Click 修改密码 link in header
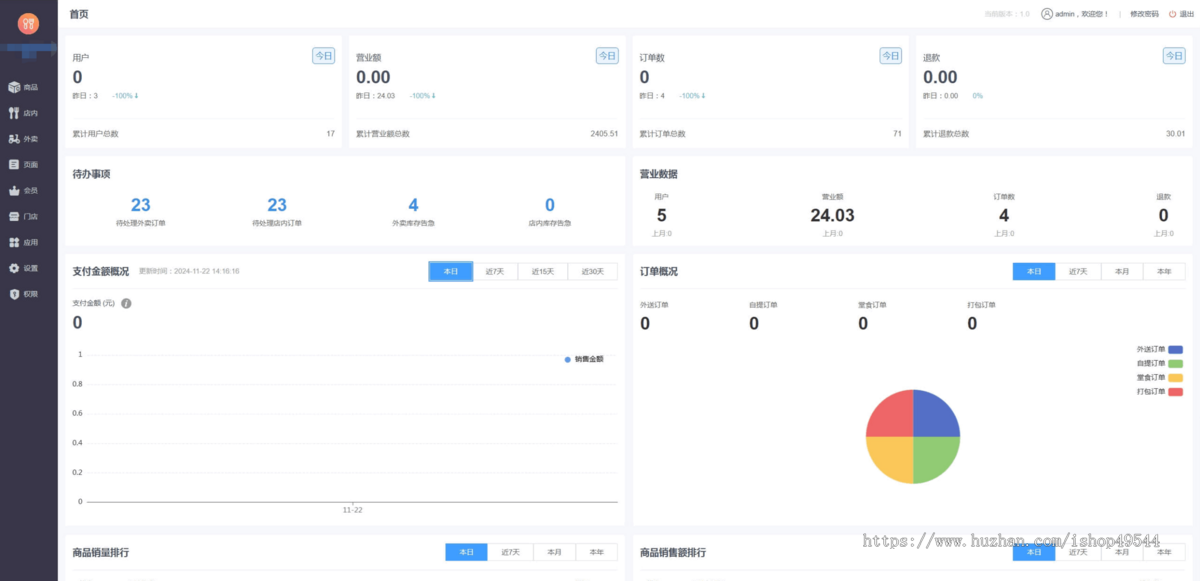 click(1144, 14)
